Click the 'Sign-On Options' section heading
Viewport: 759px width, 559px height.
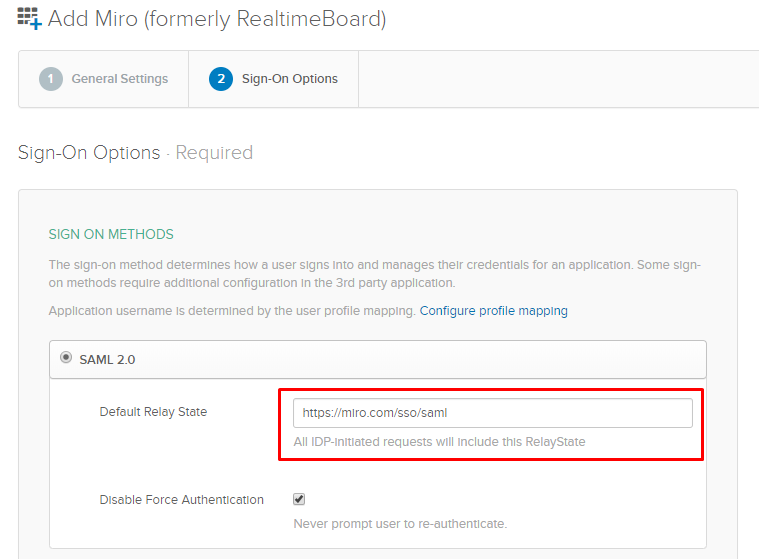click(89, 153)
